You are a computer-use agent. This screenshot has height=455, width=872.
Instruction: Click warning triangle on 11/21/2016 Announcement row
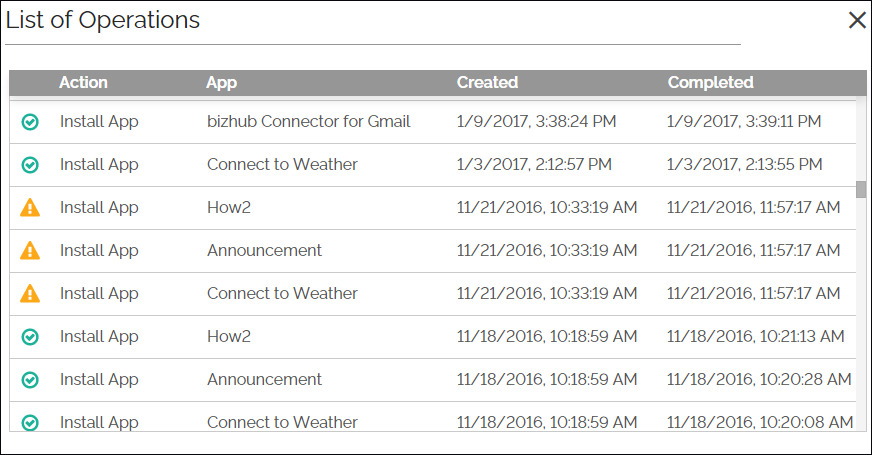30,250
